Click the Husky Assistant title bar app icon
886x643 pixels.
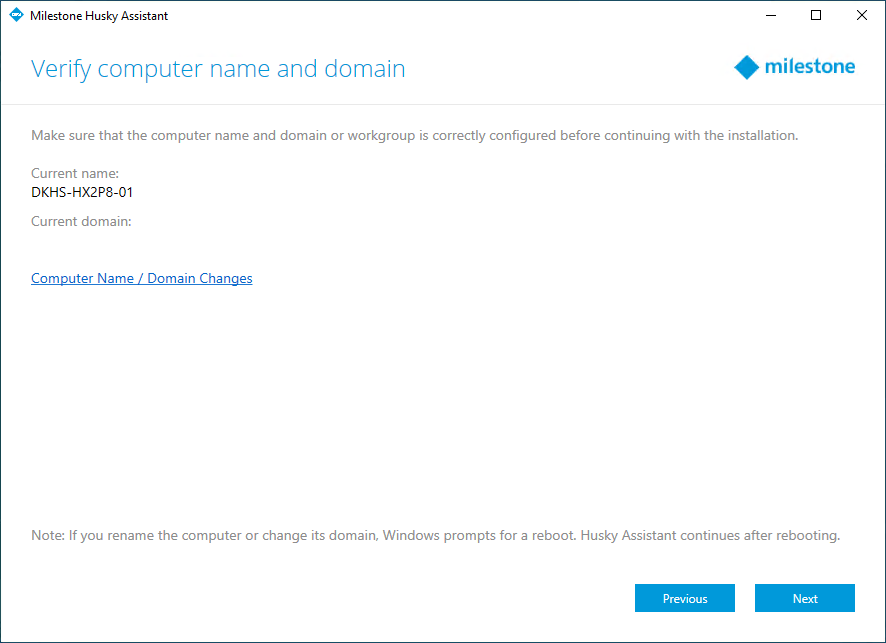click(16, 16)
